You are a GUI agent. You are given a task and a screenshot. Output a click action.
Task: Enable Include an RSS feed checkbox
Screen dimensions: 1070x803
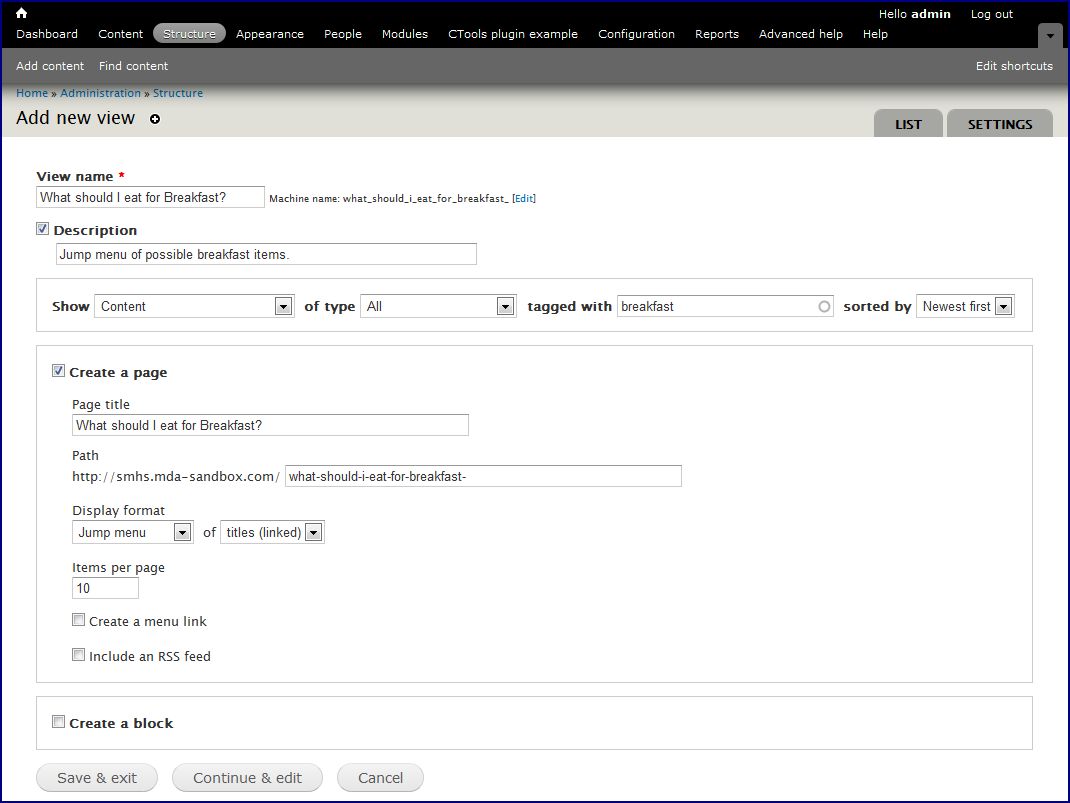tap(78, 655)
